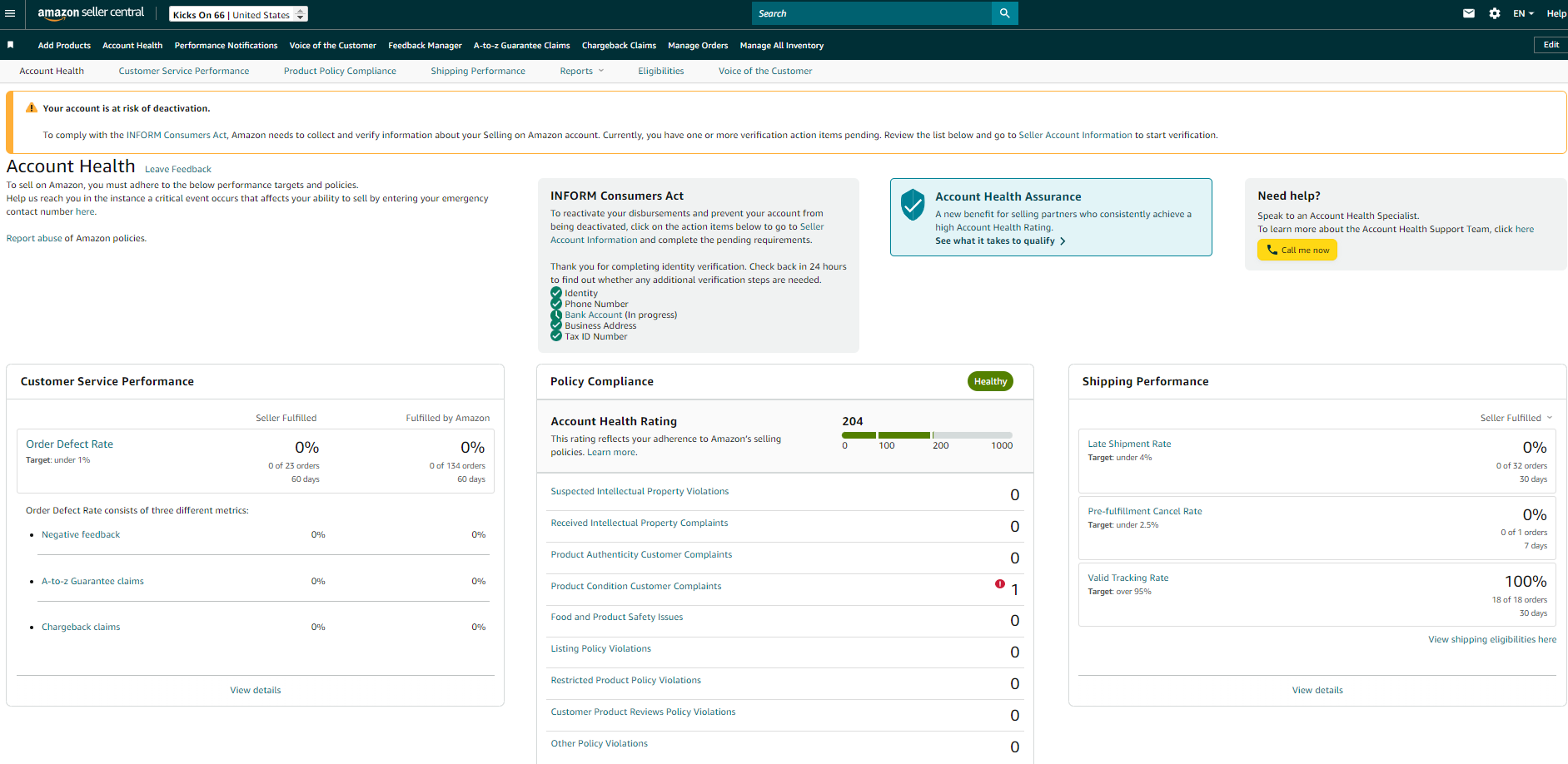Click the Bank Account verification link
The image size is (1568, 764).
(594, 315)
